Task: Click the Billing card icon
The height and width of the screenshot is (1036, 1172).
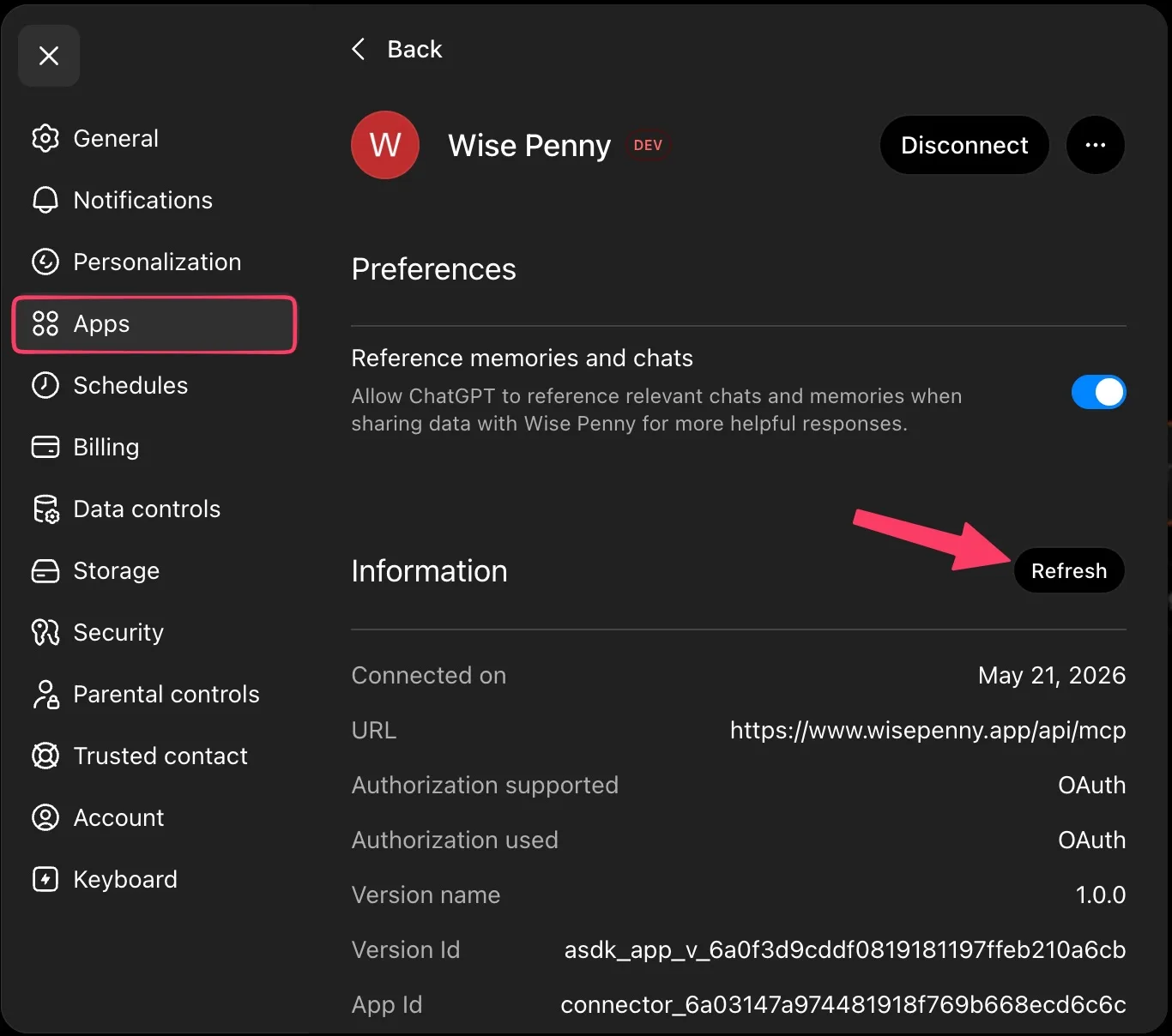Action: point(45,447)
